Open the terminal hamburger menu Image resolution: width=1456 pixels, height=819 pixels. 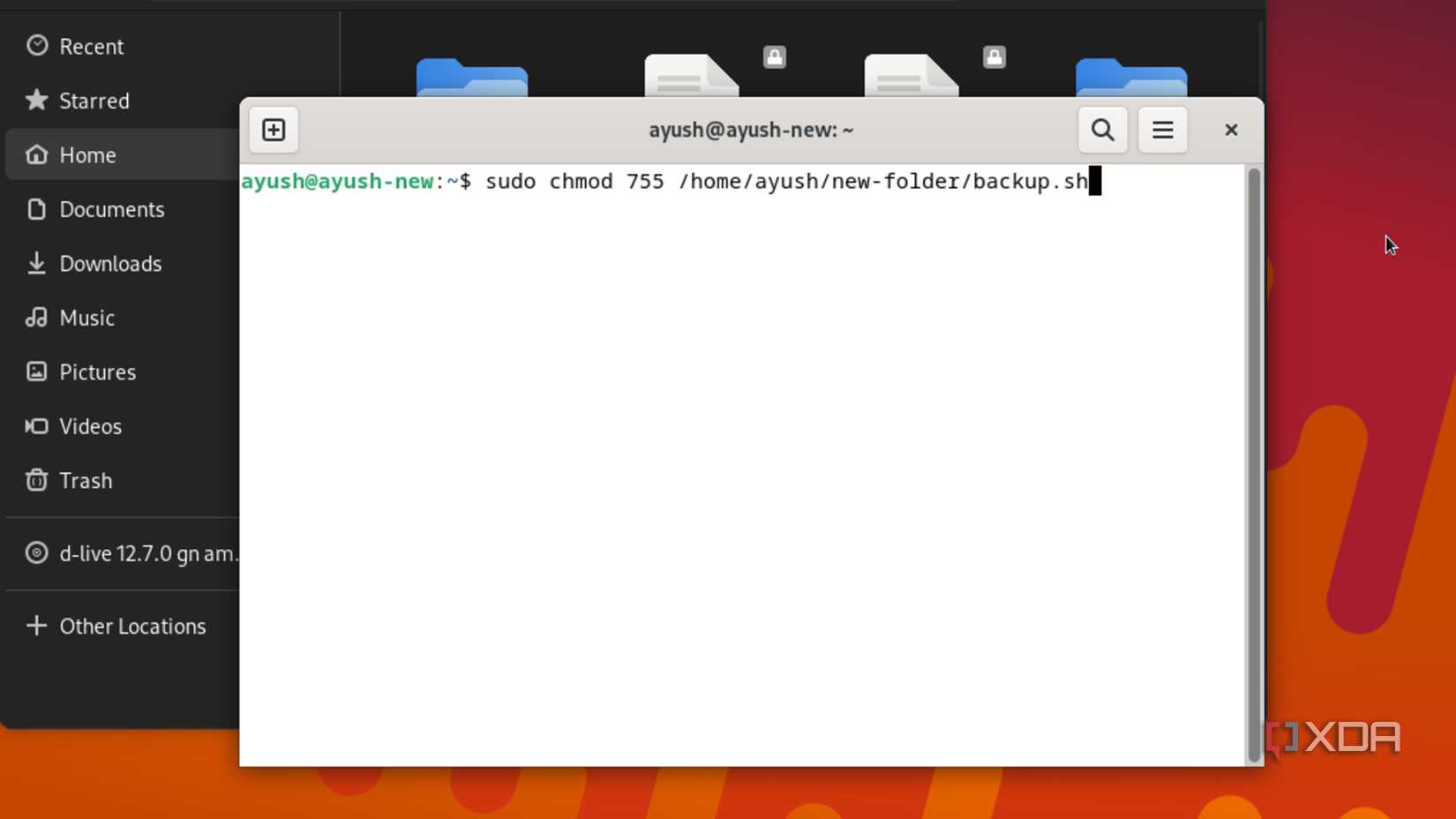pyautogui.click(x=1162, y=130)
